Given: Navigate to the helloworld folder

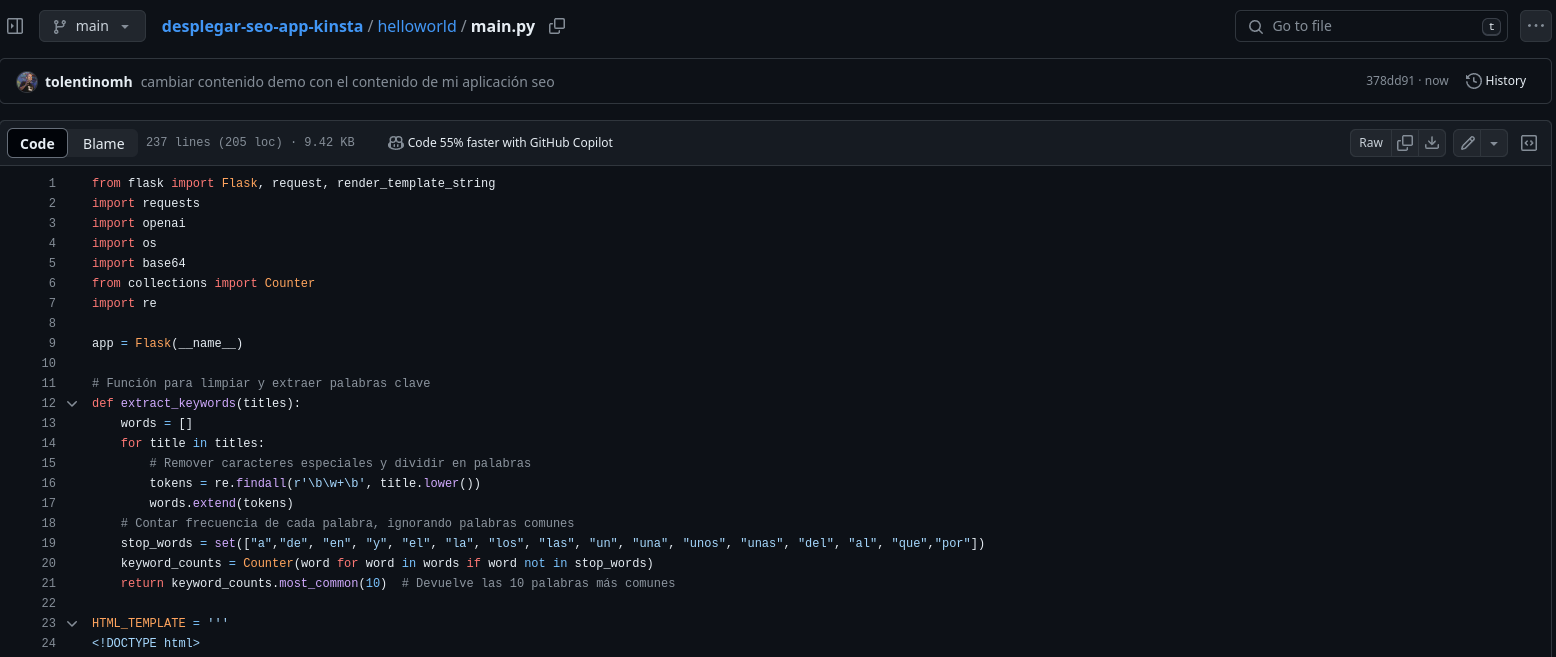Looking at the screenshot, I should (x=417, y=26).
